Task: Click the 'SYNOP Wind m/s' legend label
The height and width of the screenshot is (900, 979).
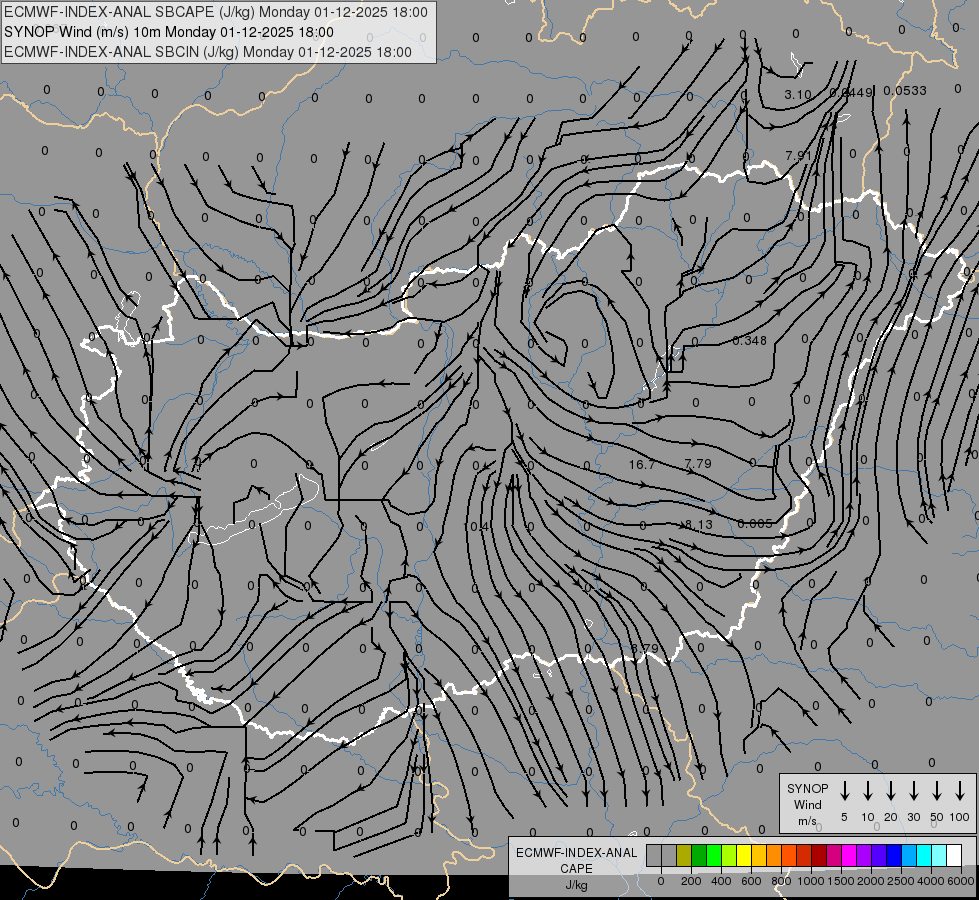Action: click(x=807, y=805)
